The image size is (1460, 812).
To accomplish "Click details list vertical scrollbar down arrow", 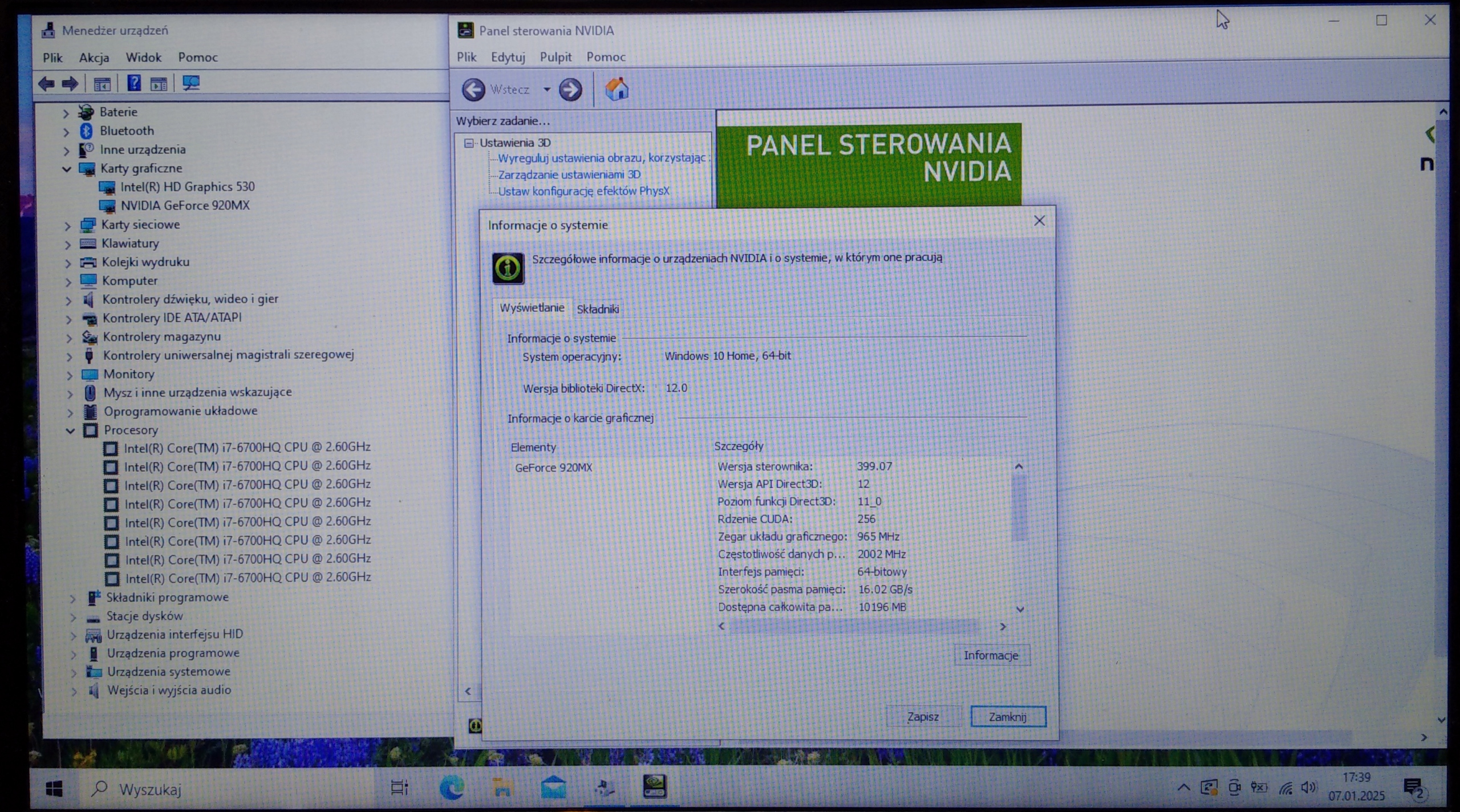I will [1020, 609].
